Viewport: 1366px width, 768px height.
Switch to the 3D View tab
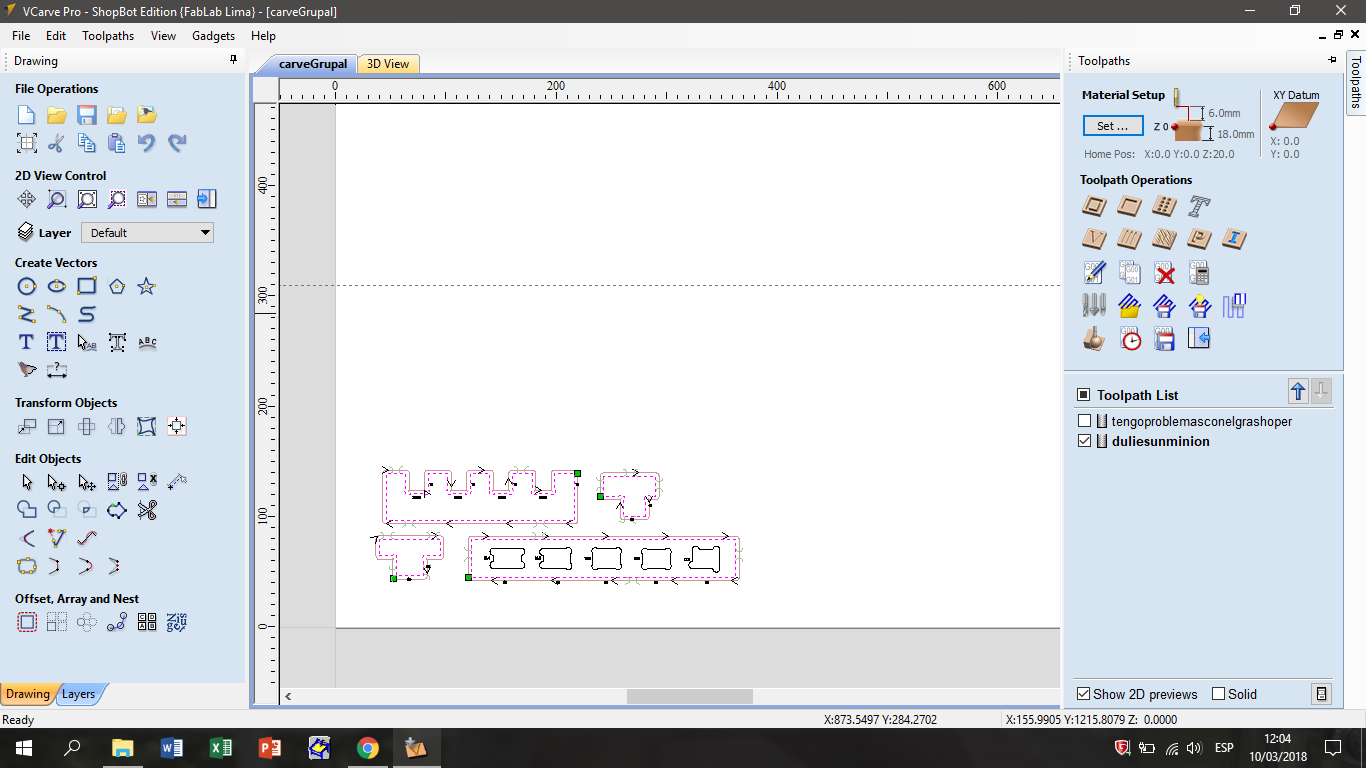[388, 64]
